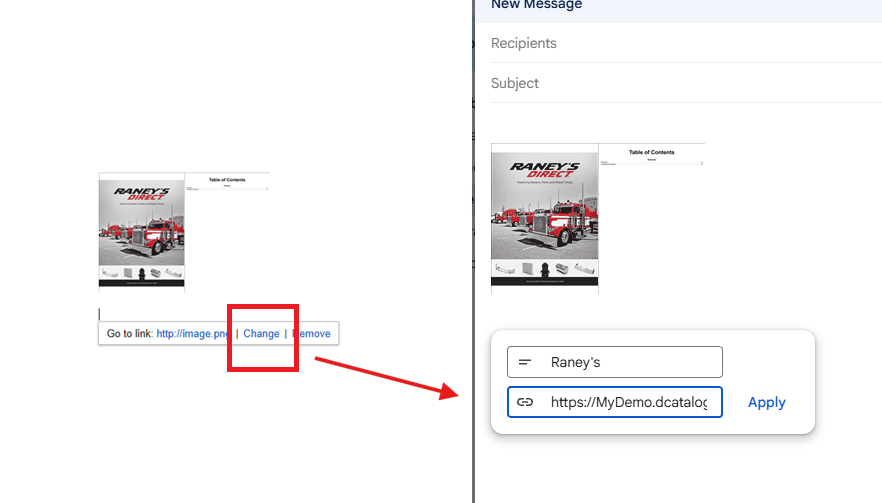Viewport: 882px width, 503px height.
Task: Click the link icon beside the URL field
Action: 525,402
